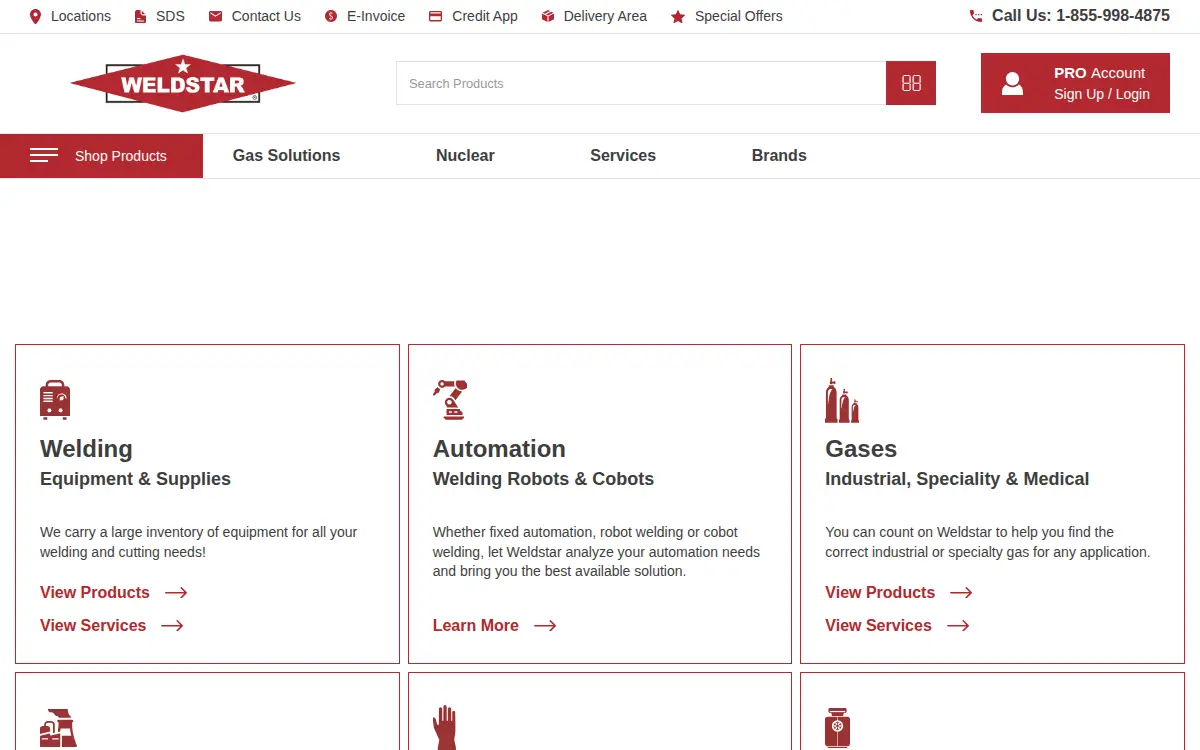Call the 1-855-998-4875 number link
This screenshot has height=750, width=1200.
tap(1081, 16)
